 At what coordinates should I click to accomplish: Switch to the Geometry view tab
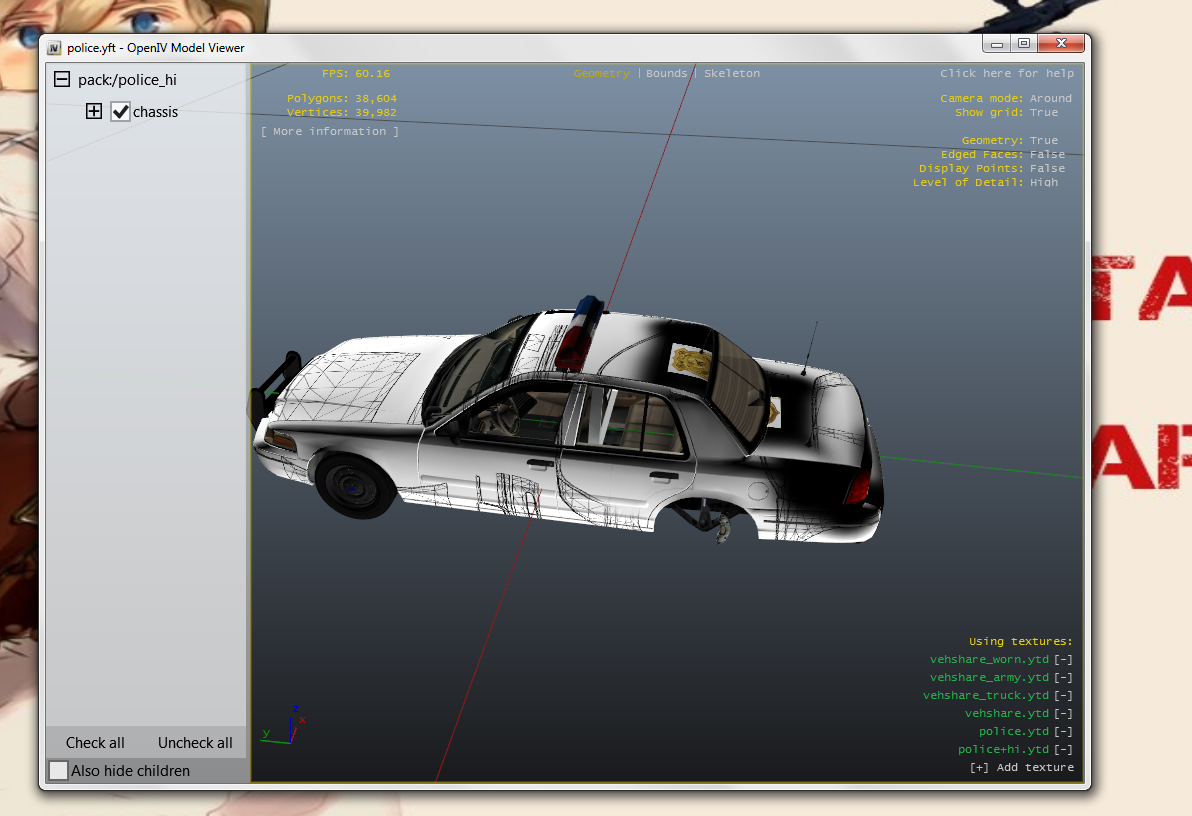tap(601, 73)
